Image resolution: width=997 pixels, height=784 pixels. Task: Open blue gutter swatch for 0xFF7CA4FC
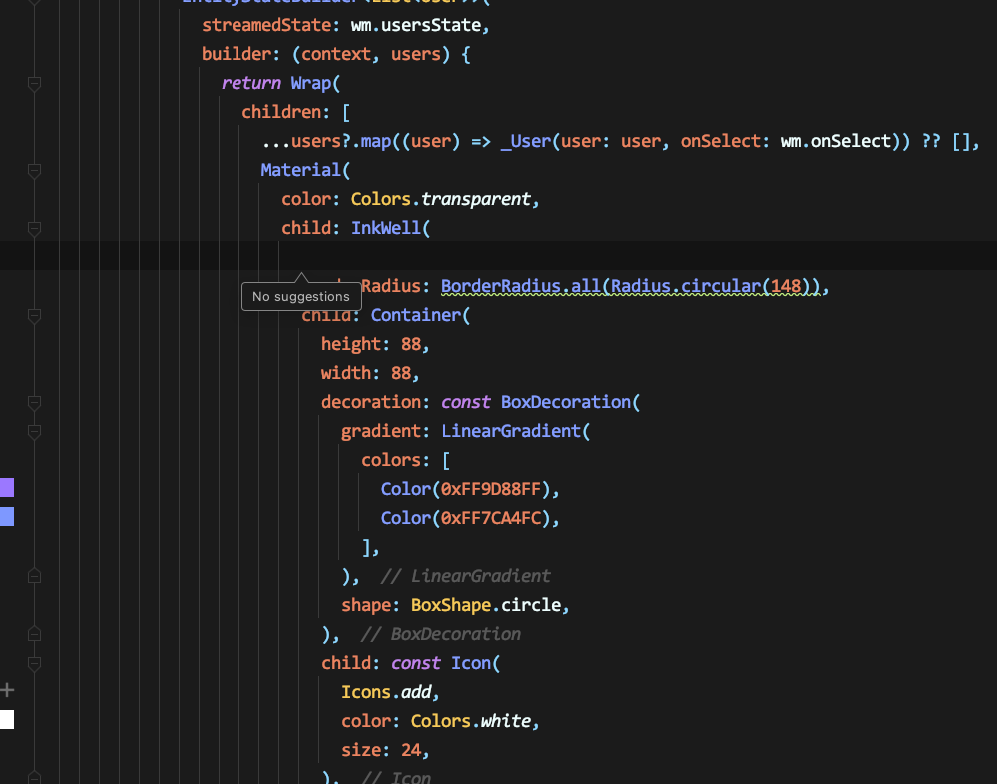click(7, 516)
